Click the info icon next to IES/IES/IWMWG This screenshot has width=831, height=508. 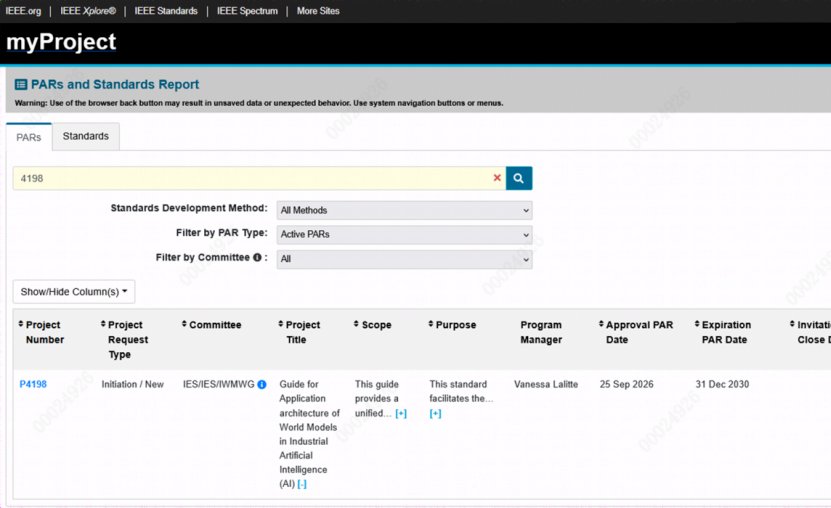coord(262,385)
